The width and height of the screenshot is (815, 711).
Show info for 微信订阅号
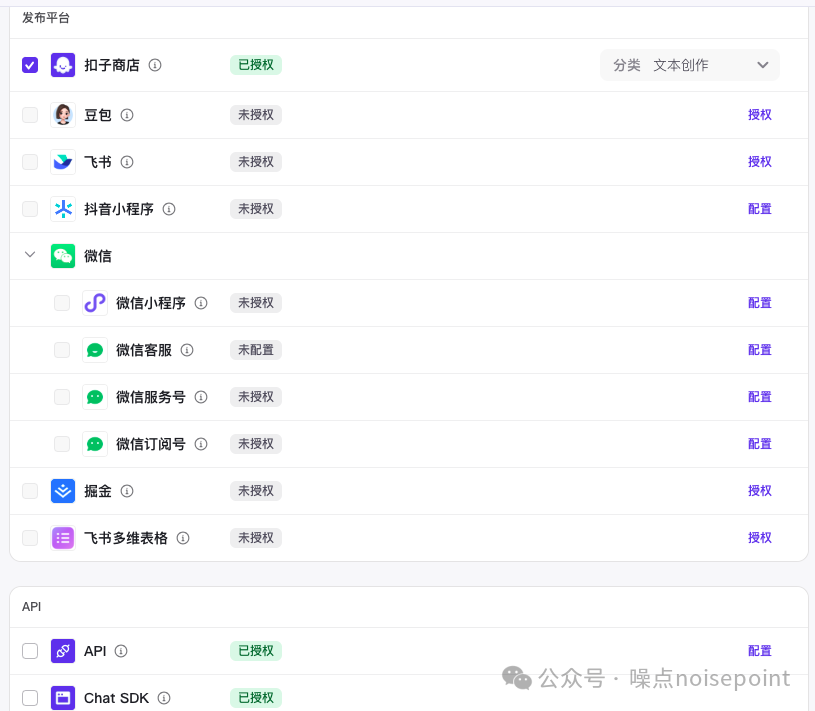201,444
